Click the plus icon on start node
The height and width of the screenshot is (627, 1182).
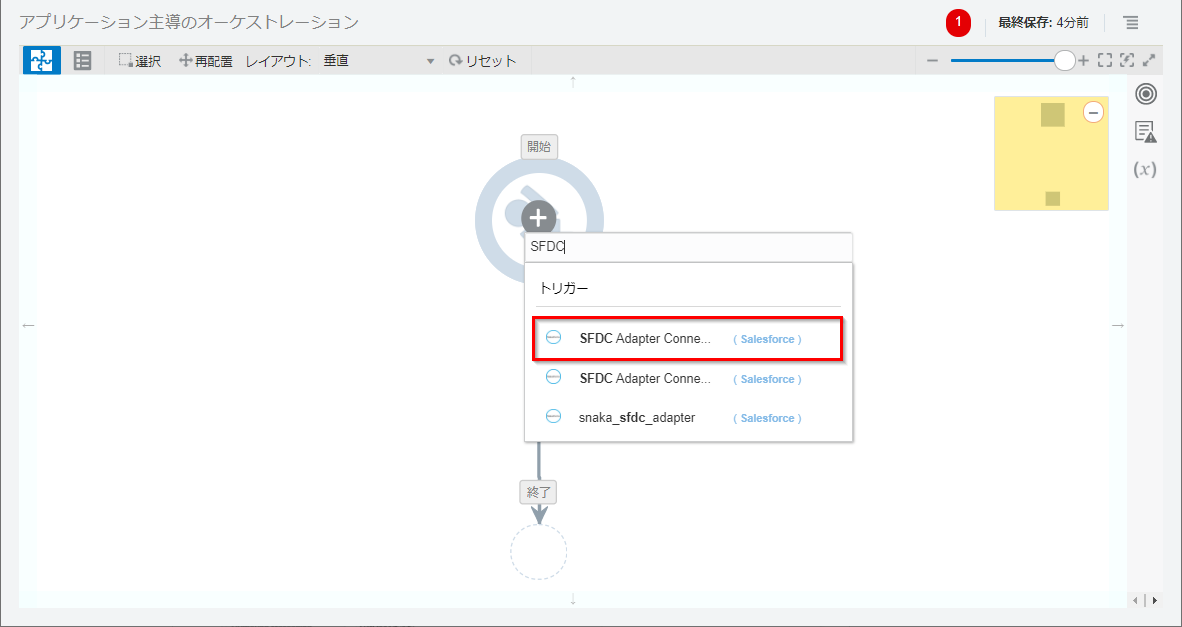(538, 217)
